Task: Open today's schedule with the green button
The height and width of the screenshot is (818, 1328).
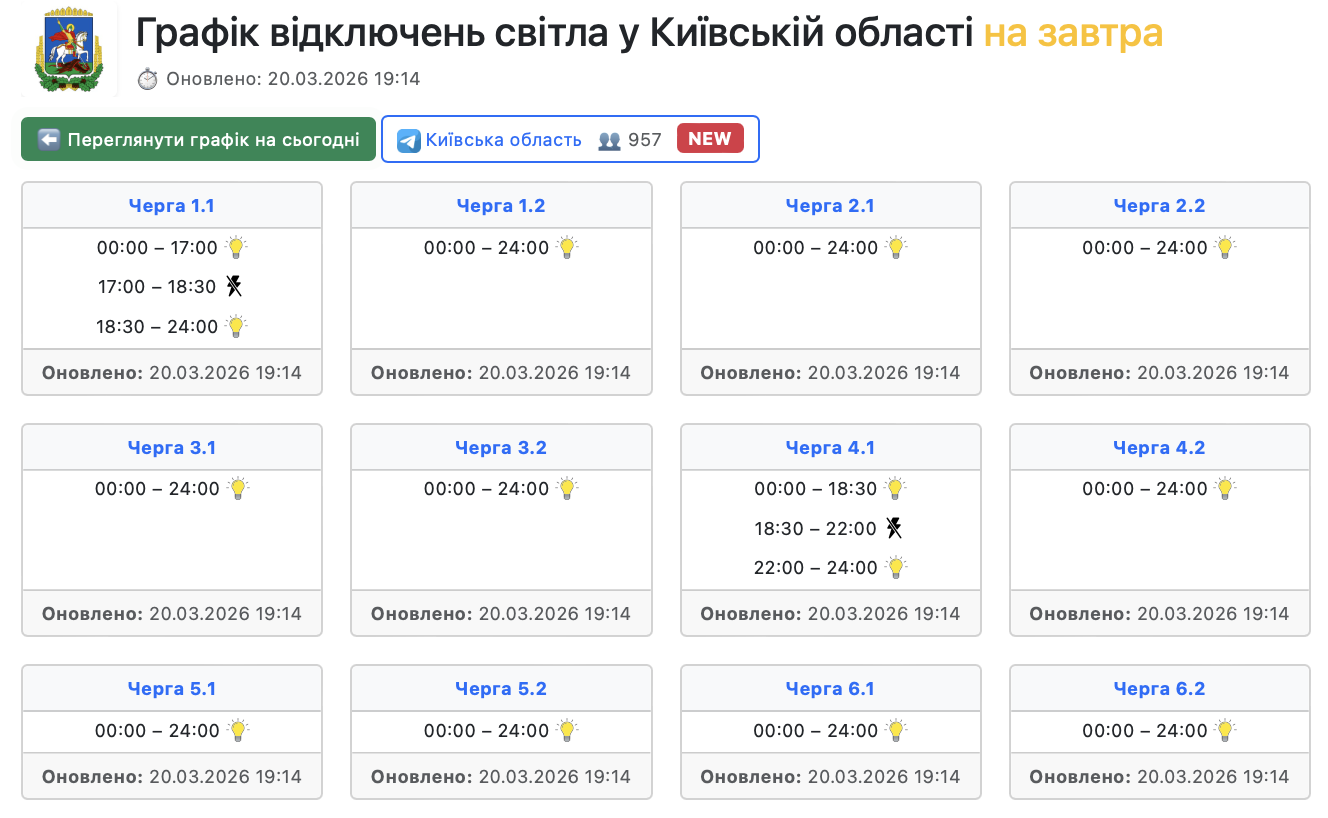Action: point(198,140)
